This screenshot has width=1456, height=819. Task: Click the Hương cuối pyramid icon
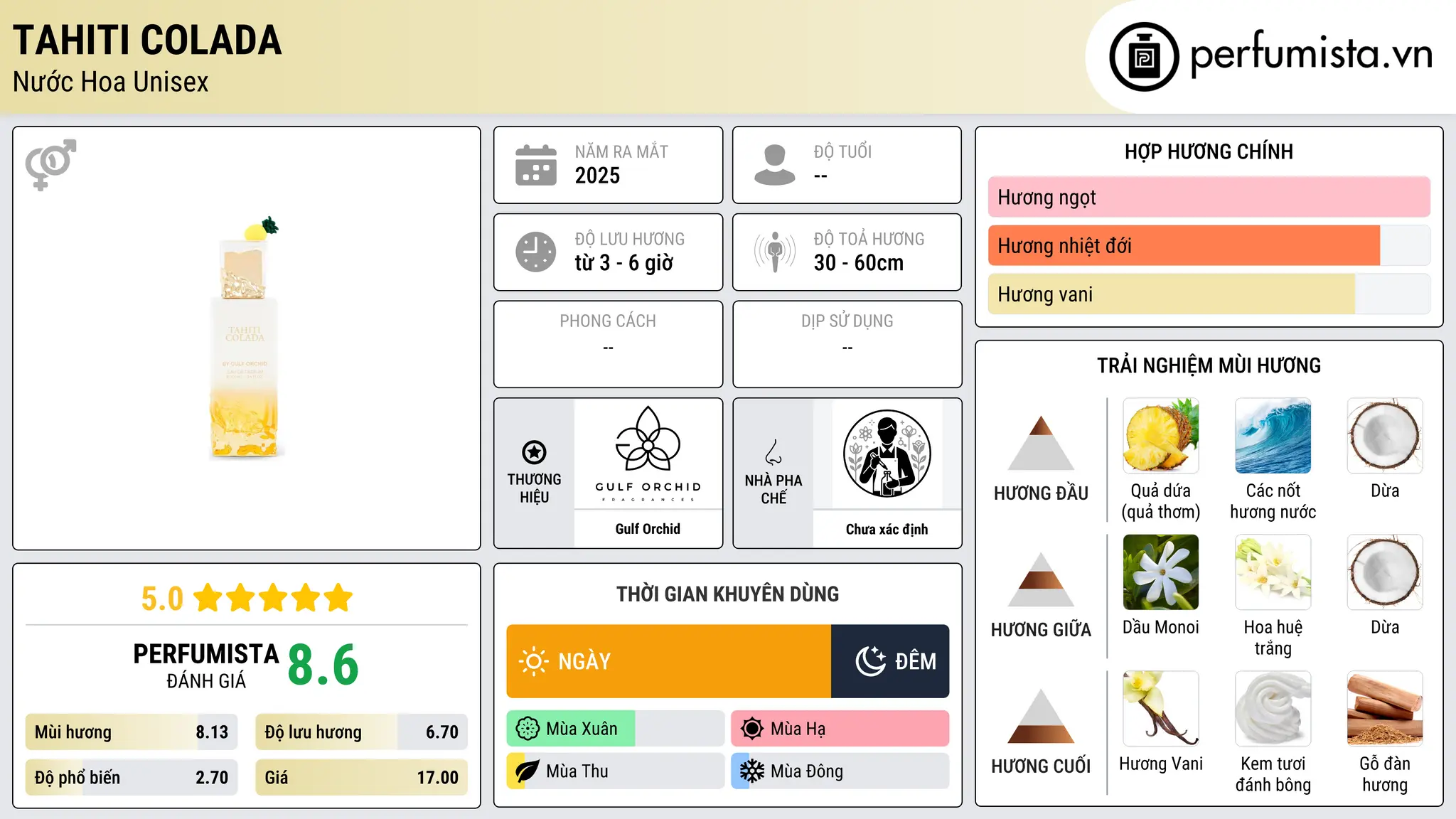[x=1041, y=716]
